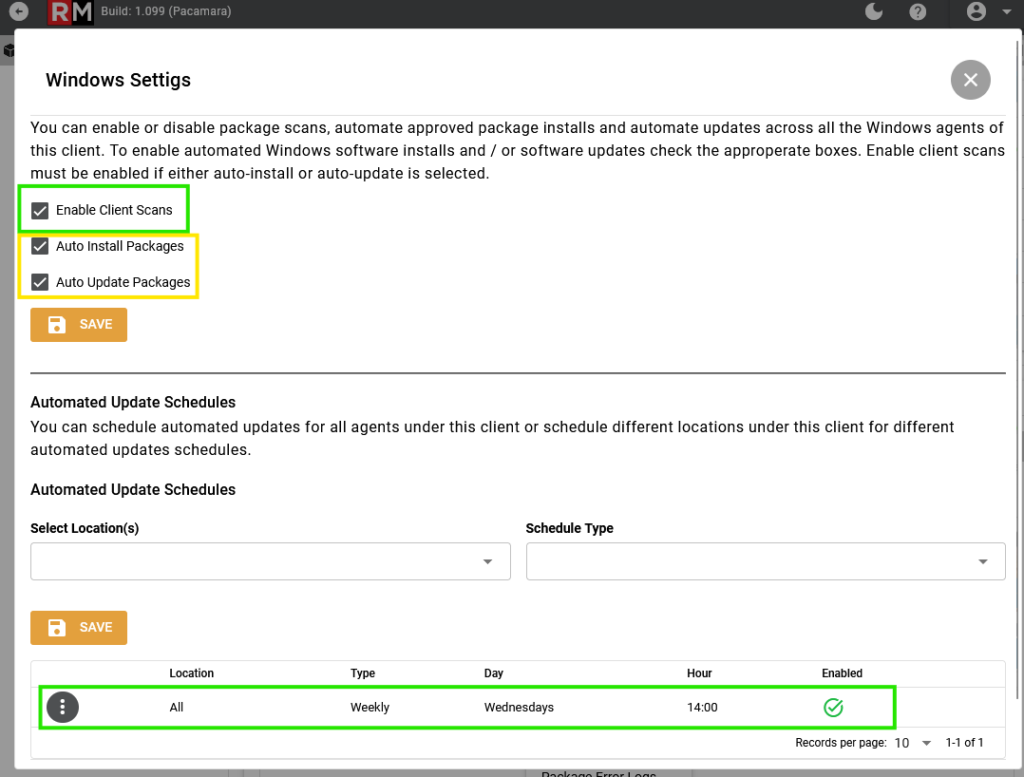Click the green enabled checkmark for Wednesdays schedule
Image resolution: width=1024 pixels, height=777 pixels.
click(x=833, y=707)
